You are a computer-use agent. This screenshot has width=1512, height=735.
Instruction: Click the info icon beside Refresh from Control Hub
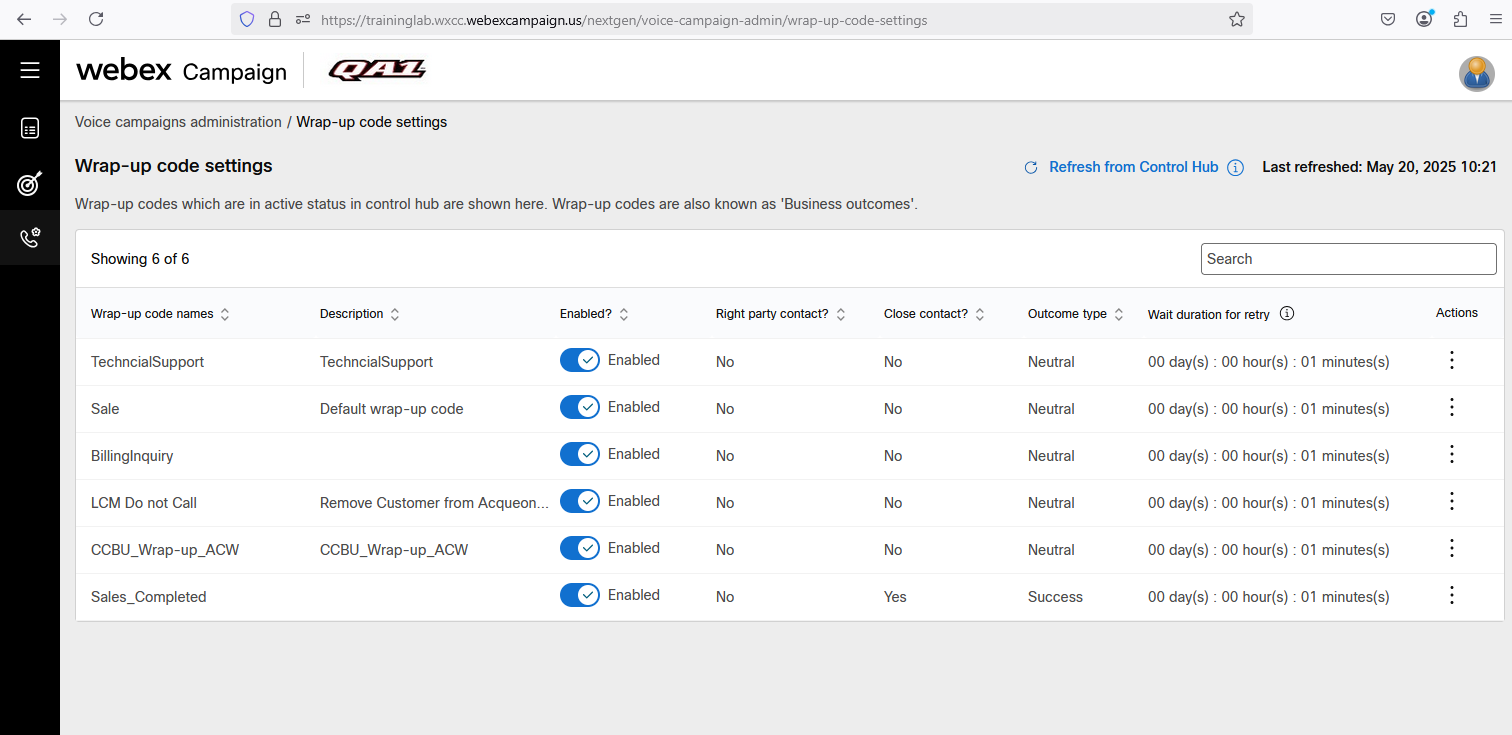(1235, 168)
